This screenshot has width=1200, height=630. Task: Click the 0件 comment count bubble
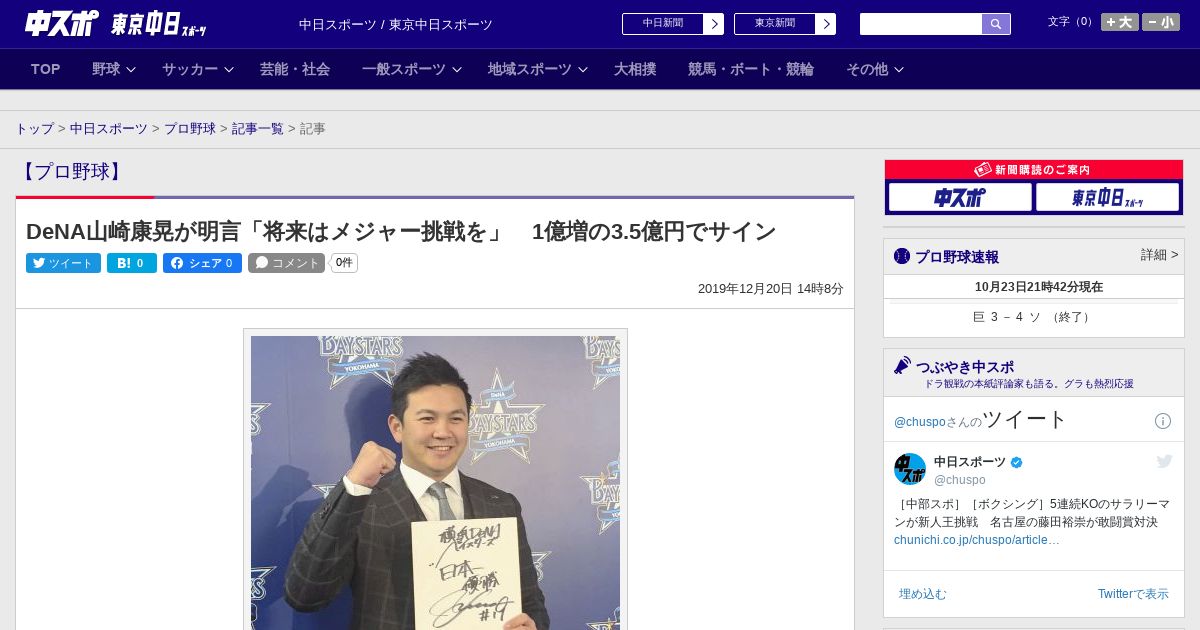(344, 263)
